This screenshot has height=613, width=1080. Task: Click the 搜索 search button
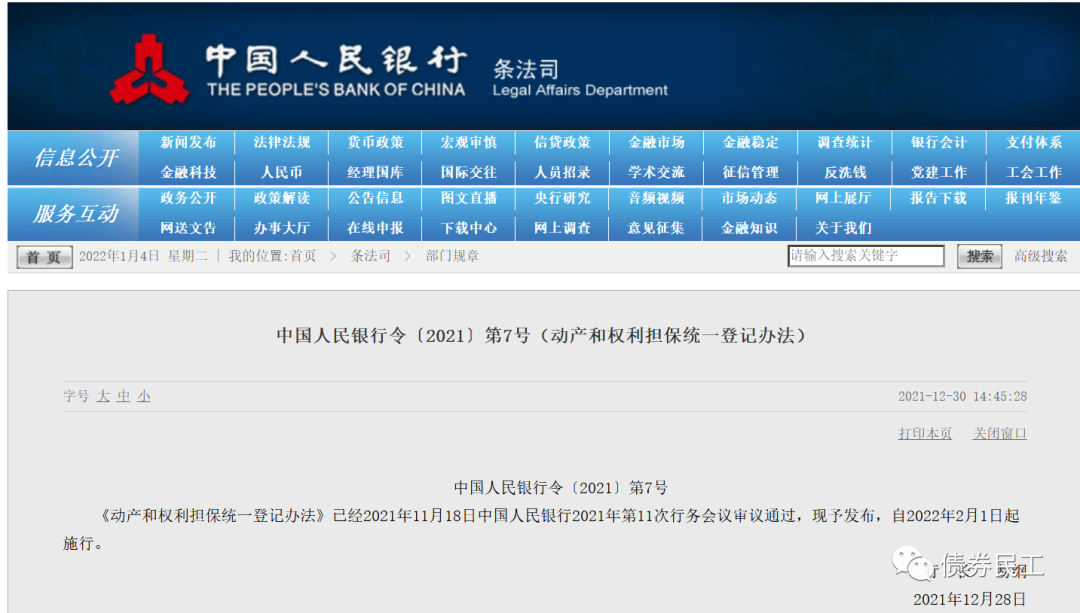pos(980,256)
